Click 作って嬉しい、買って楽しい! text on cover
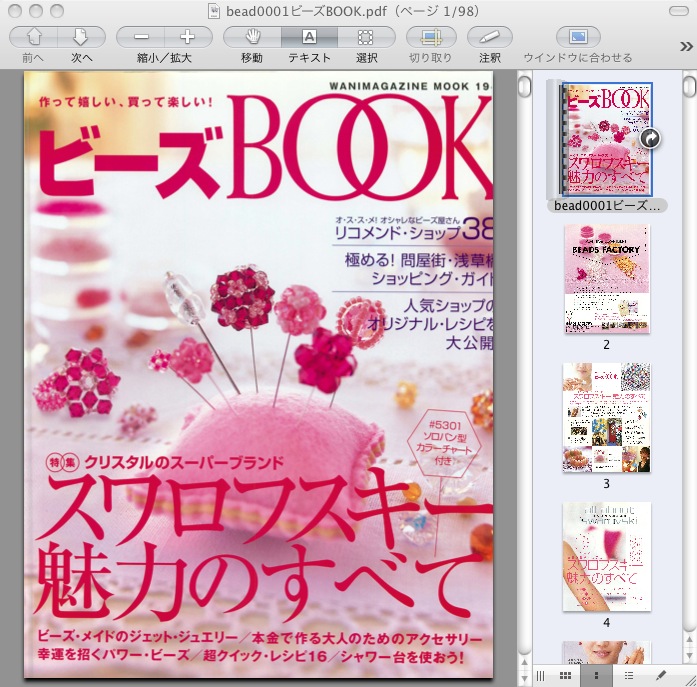697x687 pixels. pyautogui.click(x=126, y=102)
